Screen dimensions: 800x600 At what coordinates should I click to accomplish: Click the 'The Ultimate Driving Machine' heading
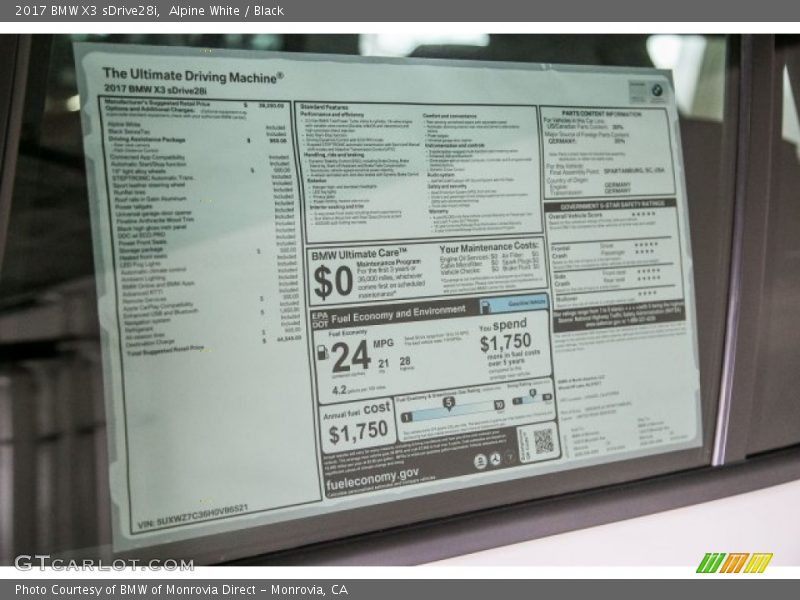tap(192, 74)
